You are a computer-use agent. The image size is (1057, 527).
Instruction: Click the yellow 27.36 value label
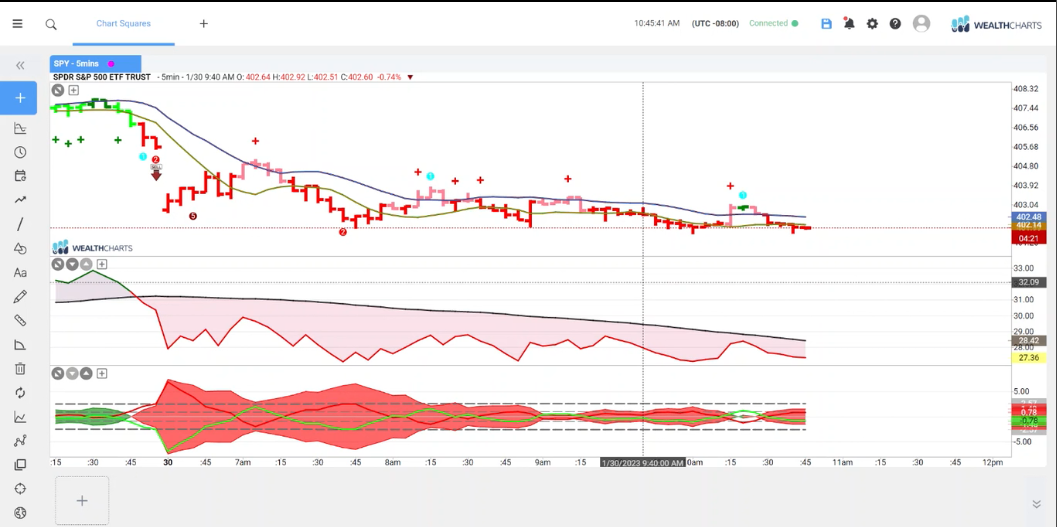(1029, 358)
